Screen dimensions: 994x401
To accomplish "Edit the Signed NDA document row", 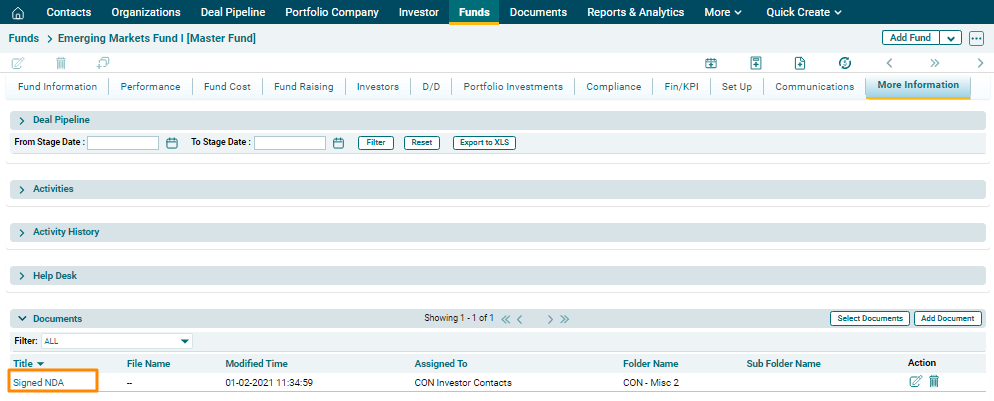I will coord(915,381).
